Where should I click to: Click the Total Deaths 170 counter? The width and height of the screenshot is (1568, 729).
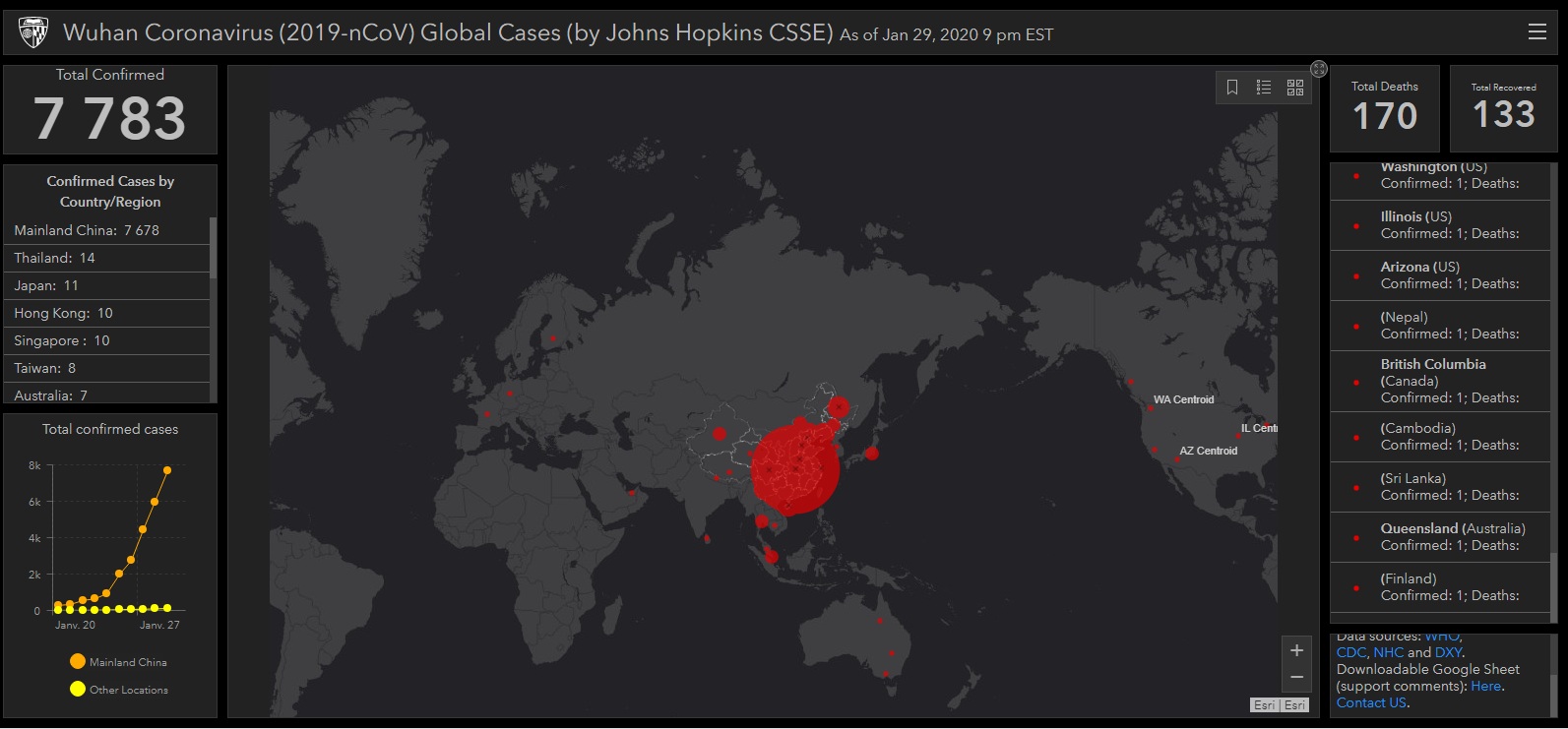[1385, 108]
